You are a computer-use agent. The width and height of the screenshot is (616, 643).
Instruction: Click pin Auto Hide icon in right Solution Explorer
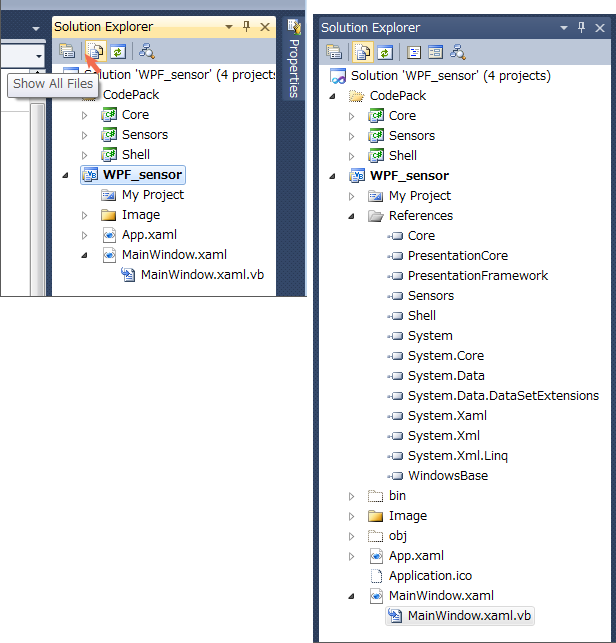coord(581,28)
